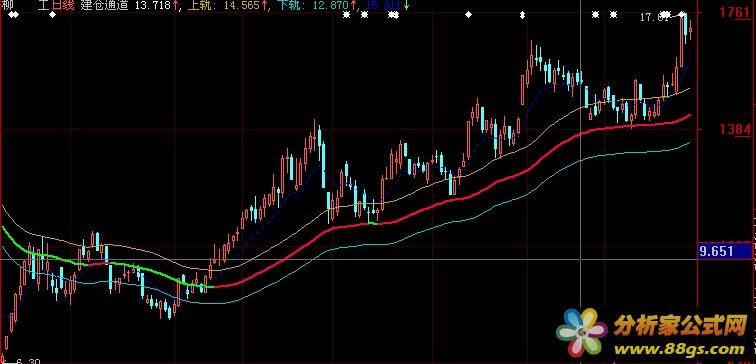Click the diamond marker beside the 17.61 high label
The width and height of the screenshot is (756, 364).
pos(682,14)
